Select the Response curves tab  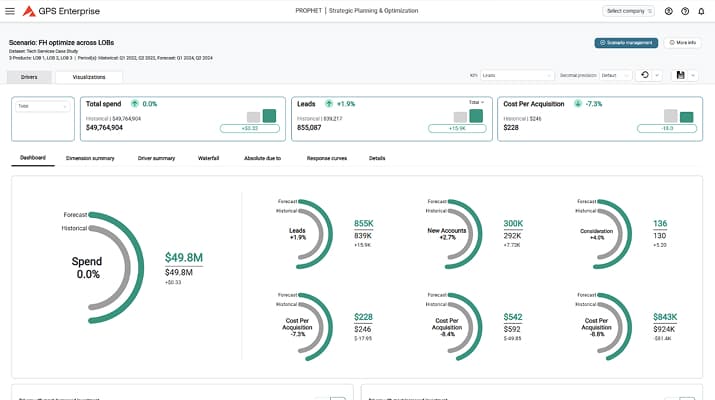click(x=326, y=158)
